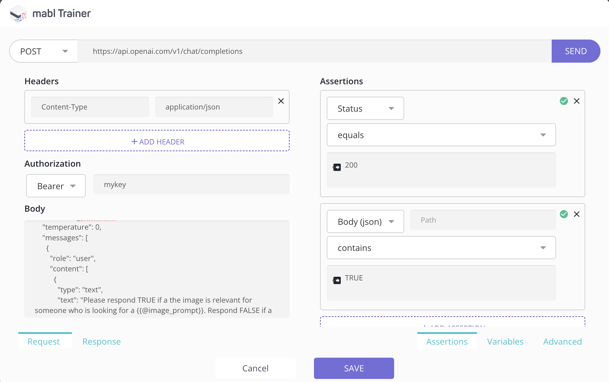The image size is (609, 382).
Task: Switch to the Request tab
Action: pyautogui.click(x=44, y=342)
